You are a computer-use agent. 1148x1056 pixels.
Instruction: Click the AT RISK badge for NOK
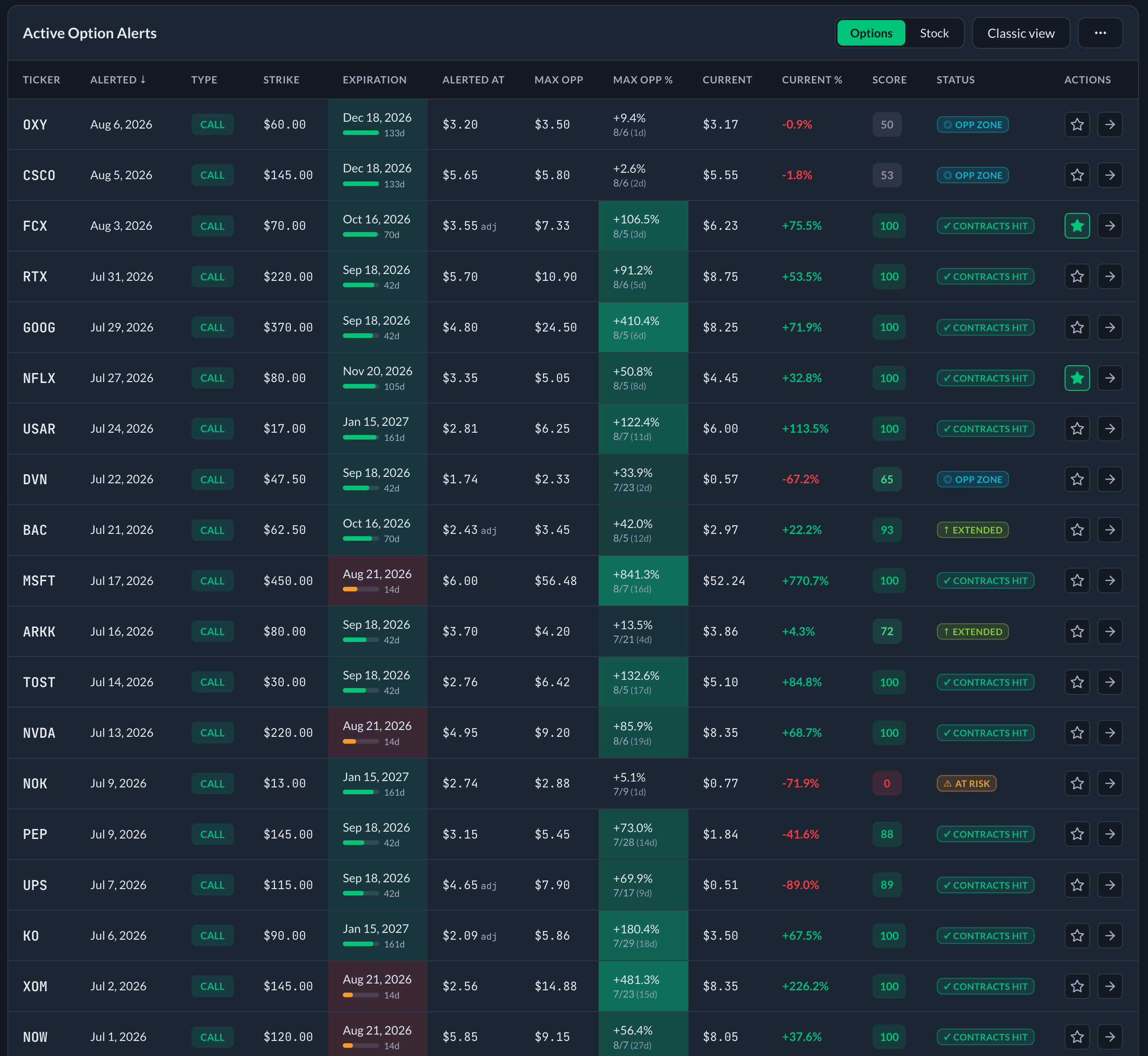[966, 783]
